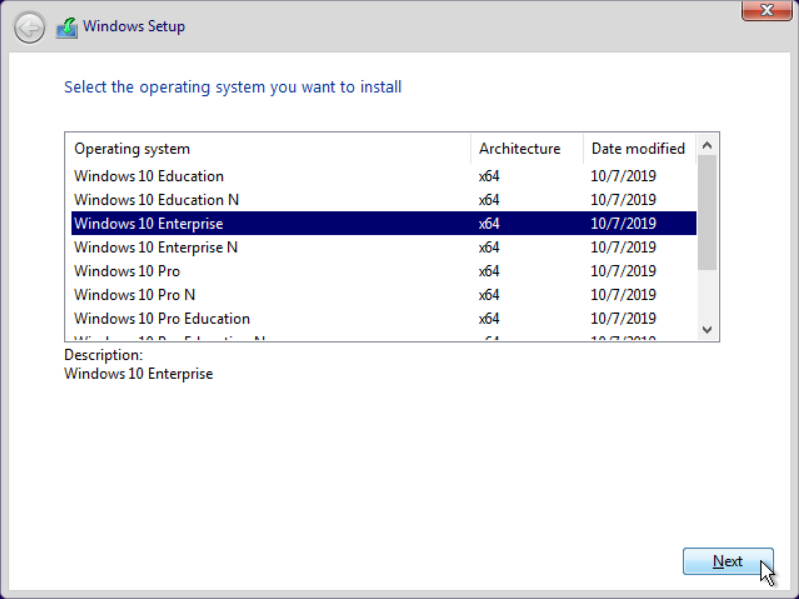Click Next to continue setup

(x=728, y=561)
